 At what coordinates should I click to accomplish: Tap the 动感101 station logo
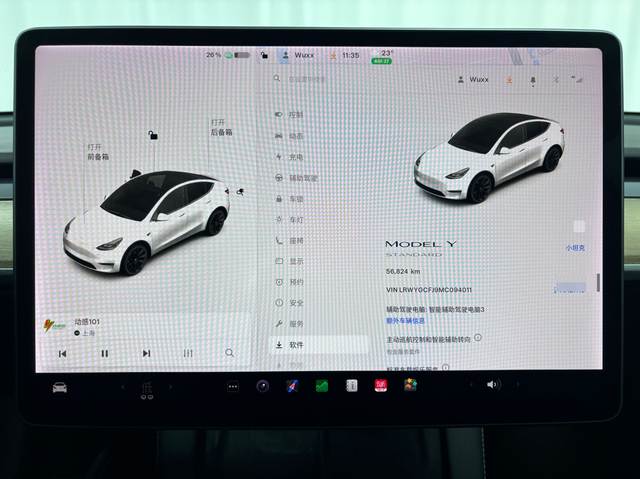click(54, 326)
